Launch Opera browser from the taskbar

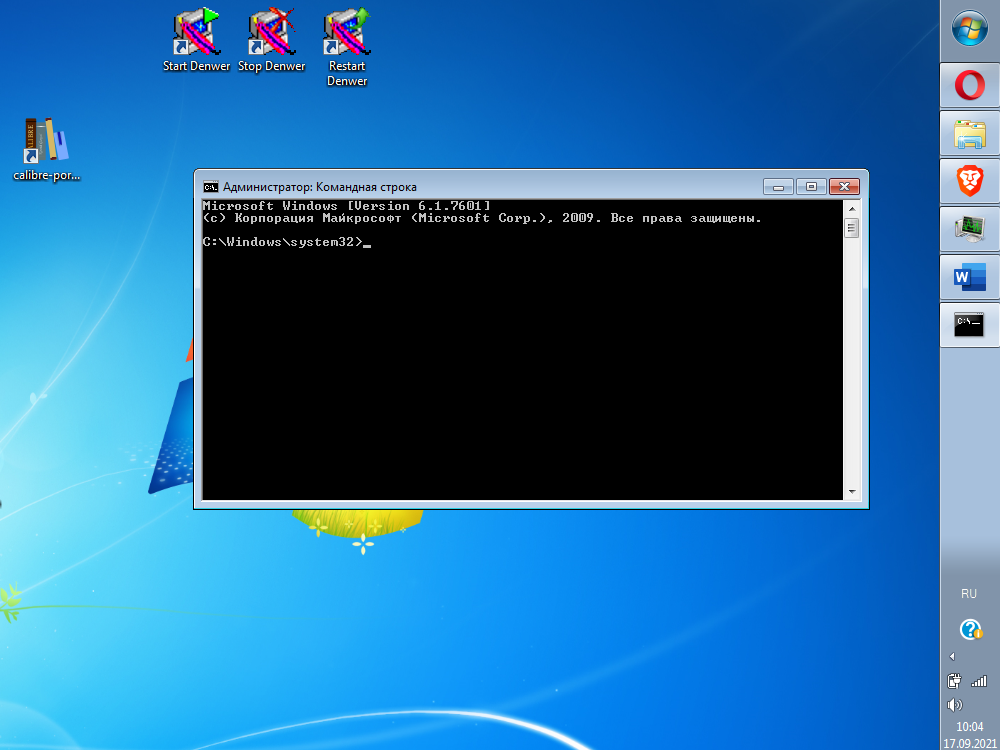(x=969, y=86)
